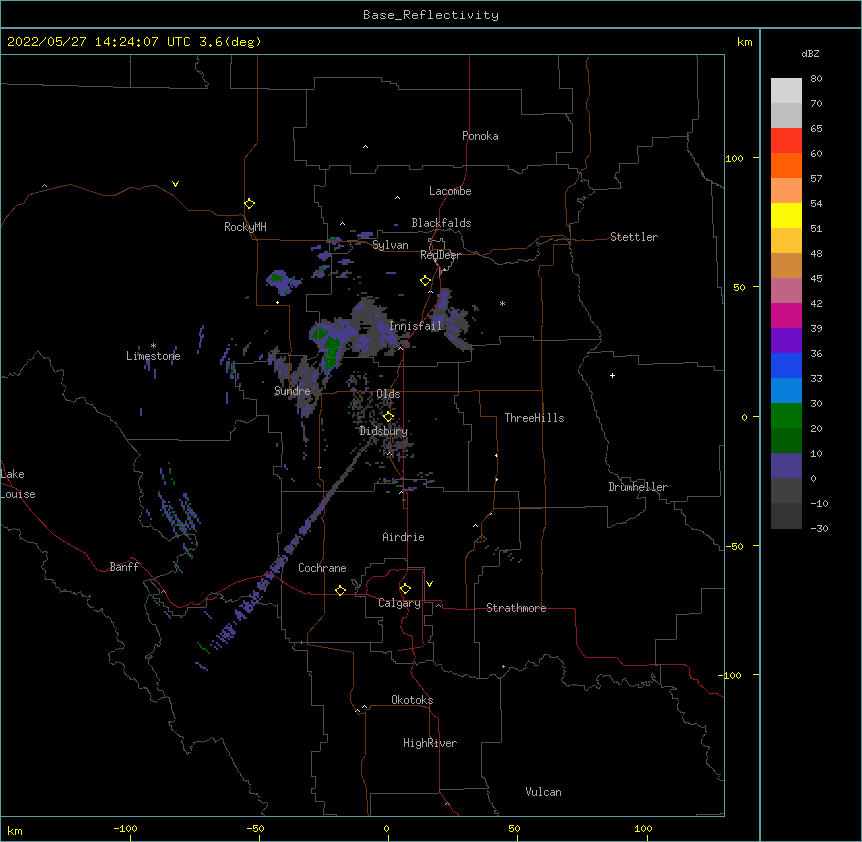Click the HighRiver label

430,743
